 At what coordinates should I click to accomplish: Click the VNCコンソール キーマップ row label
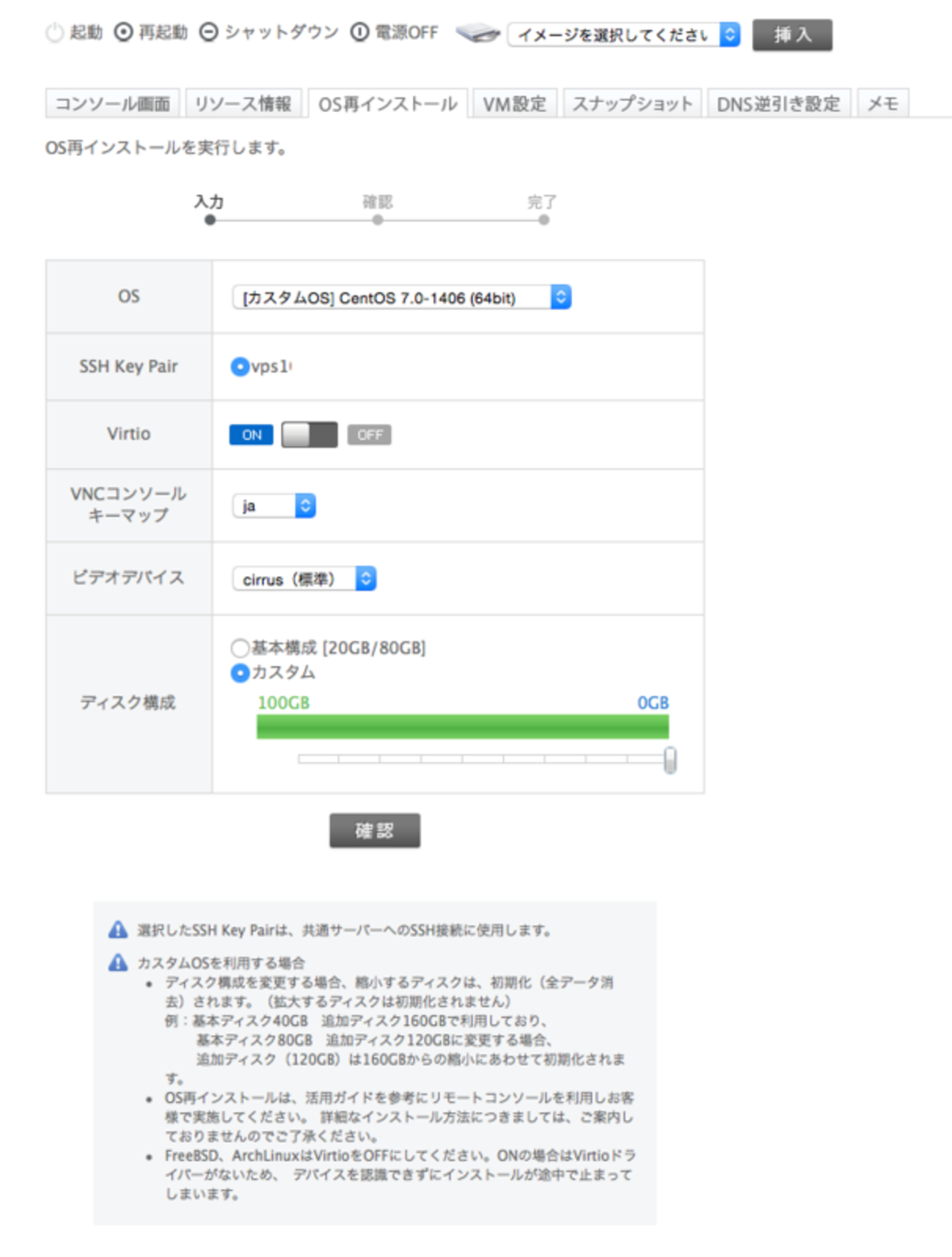coord(129,505)
